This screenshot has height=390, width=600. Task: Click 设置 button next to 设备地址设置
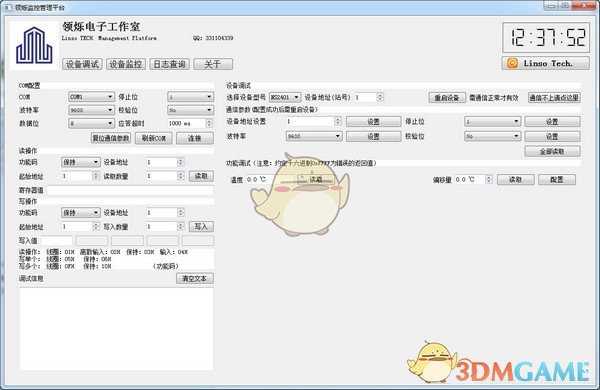click(x=373, y=122)
